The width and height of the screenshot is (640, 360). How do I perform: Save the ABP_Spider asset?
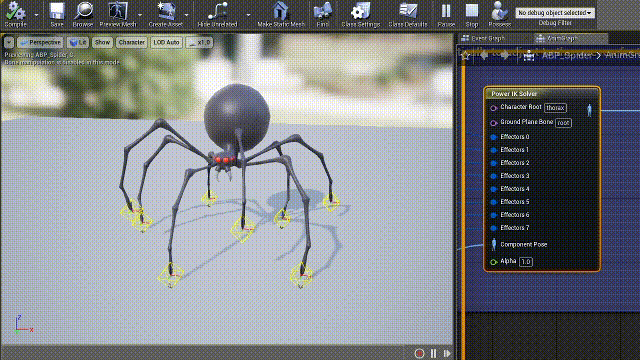click(x=57, y=14)
